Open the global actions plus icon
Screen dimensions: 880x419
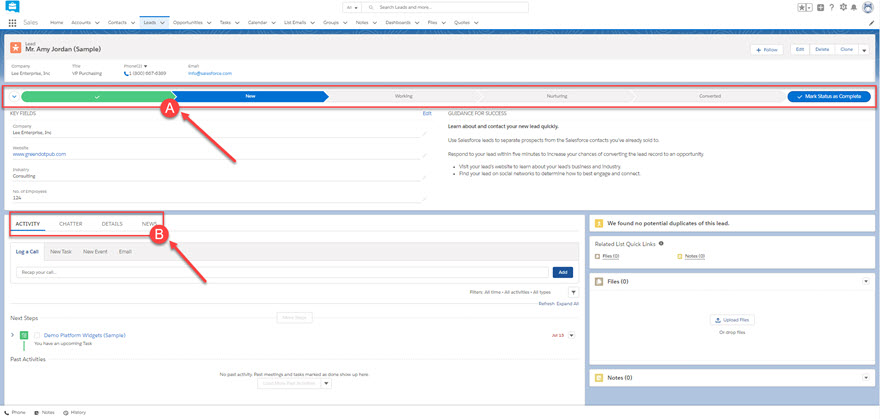[820, 7]
